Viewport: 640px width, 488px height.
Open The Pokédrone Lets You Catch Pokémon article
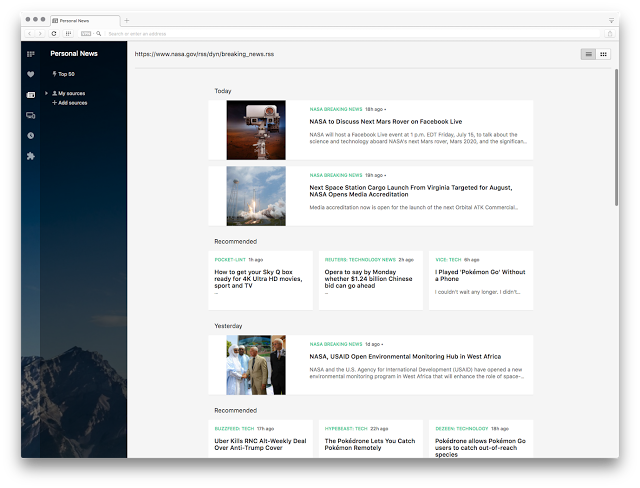(x=370, y=444)
